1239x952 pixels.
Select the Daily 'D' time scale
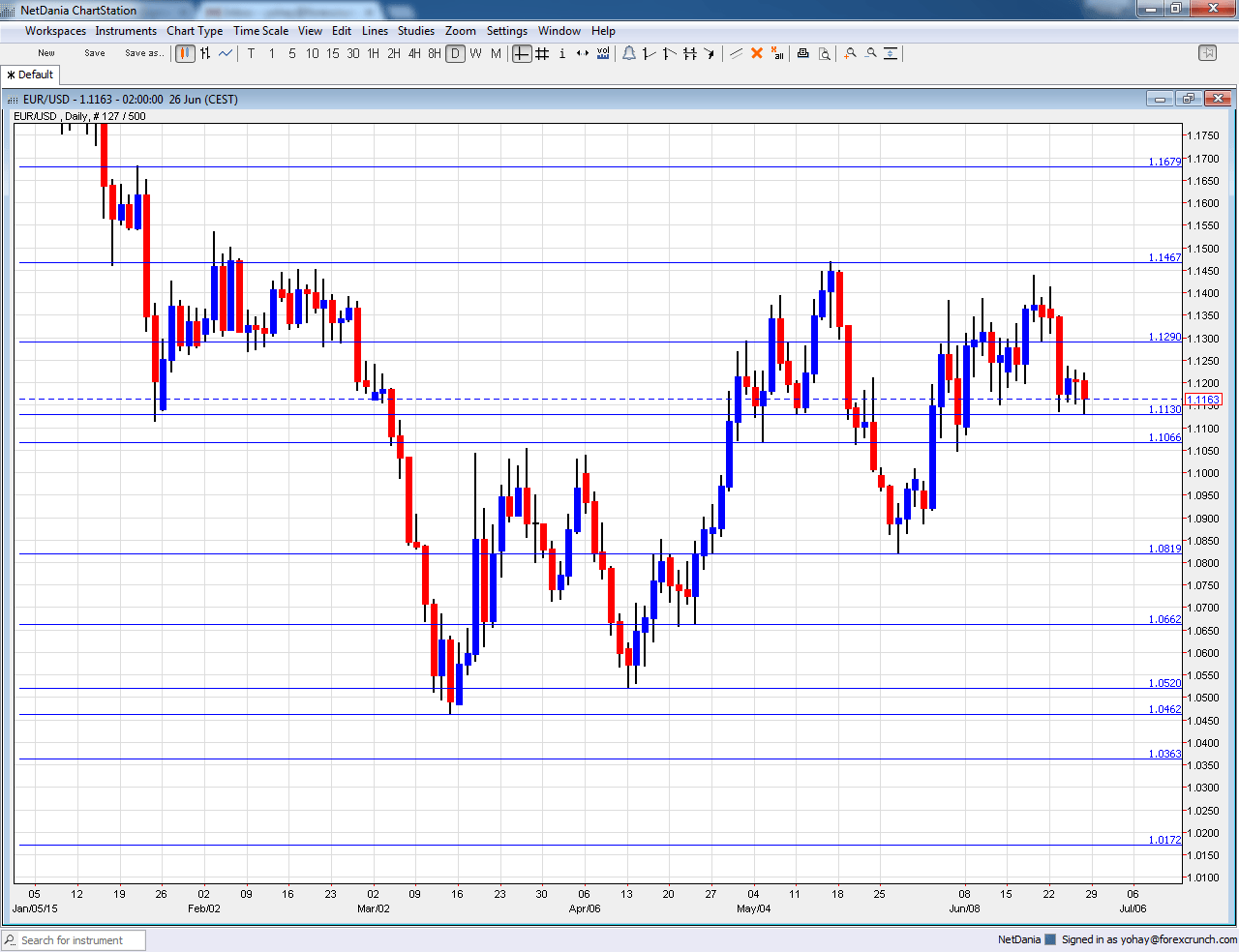455,53
